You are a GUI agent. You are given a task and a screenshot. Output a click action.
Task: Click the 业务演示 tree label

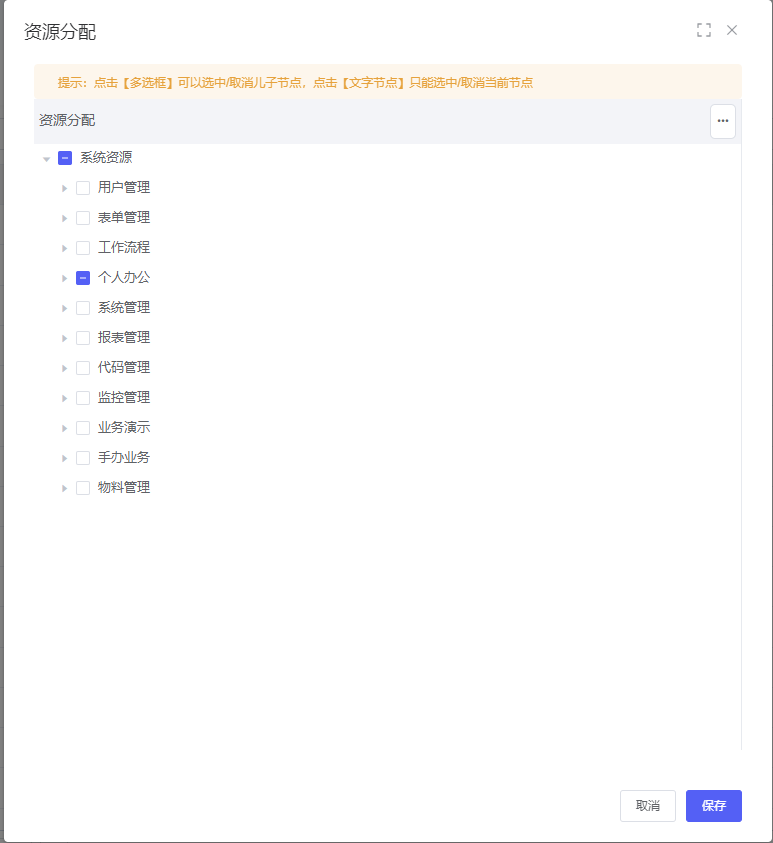click(124, 428)
